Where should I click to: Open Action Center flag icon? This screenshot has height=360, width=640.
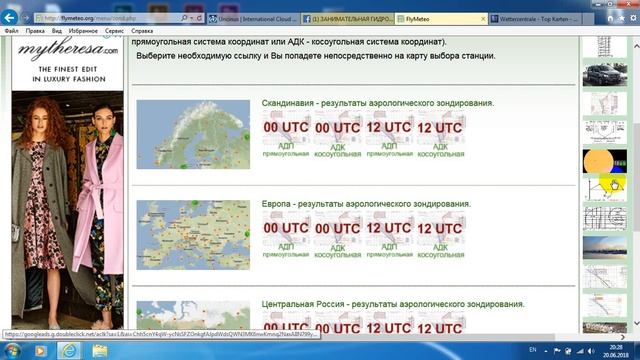pyautogui.click(x=557, y=351)
